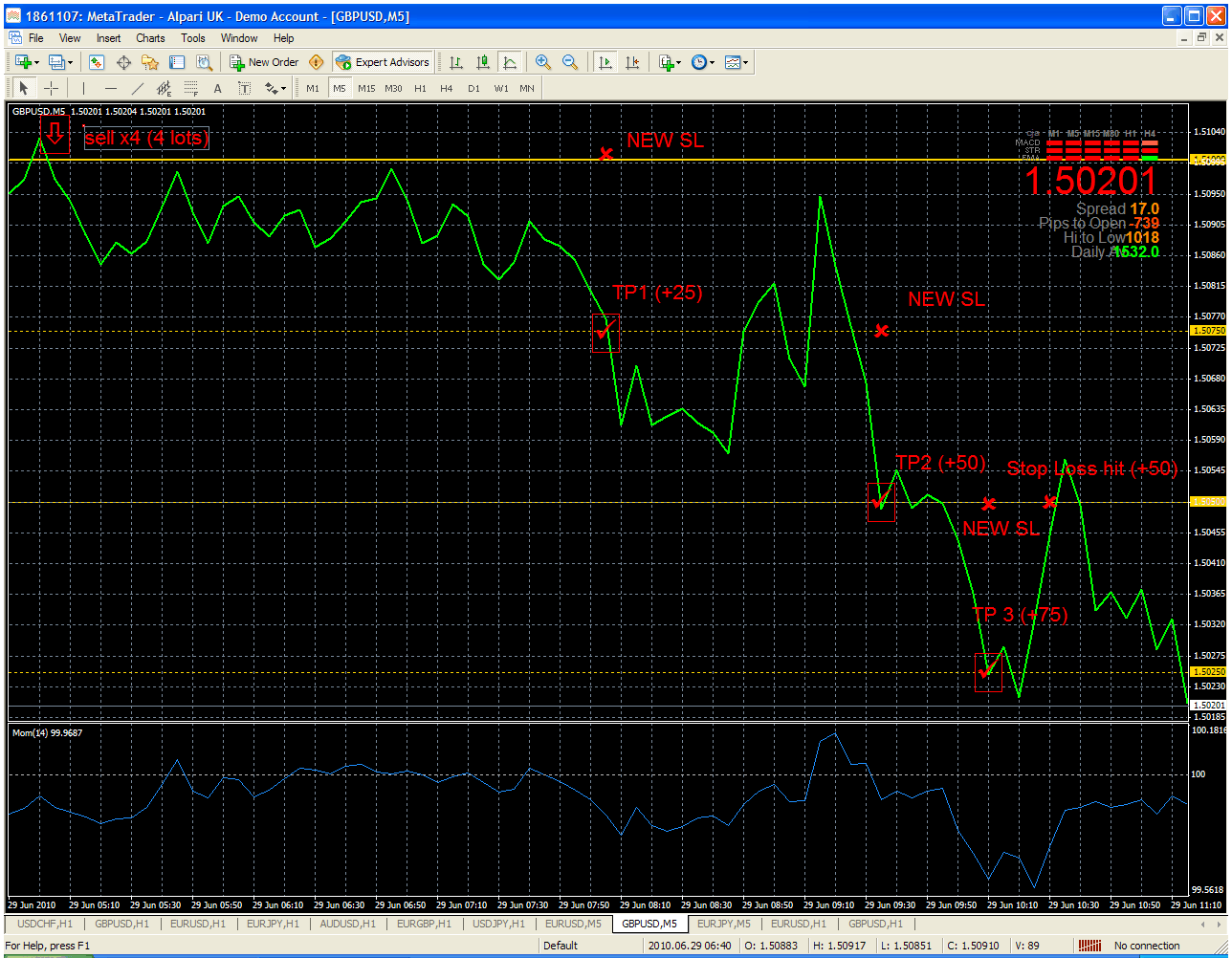Viewport: 1232px width, 958px height.
Task: Switch to the EURJPY,H1 chart tab
Action: [x=273, y=924]
